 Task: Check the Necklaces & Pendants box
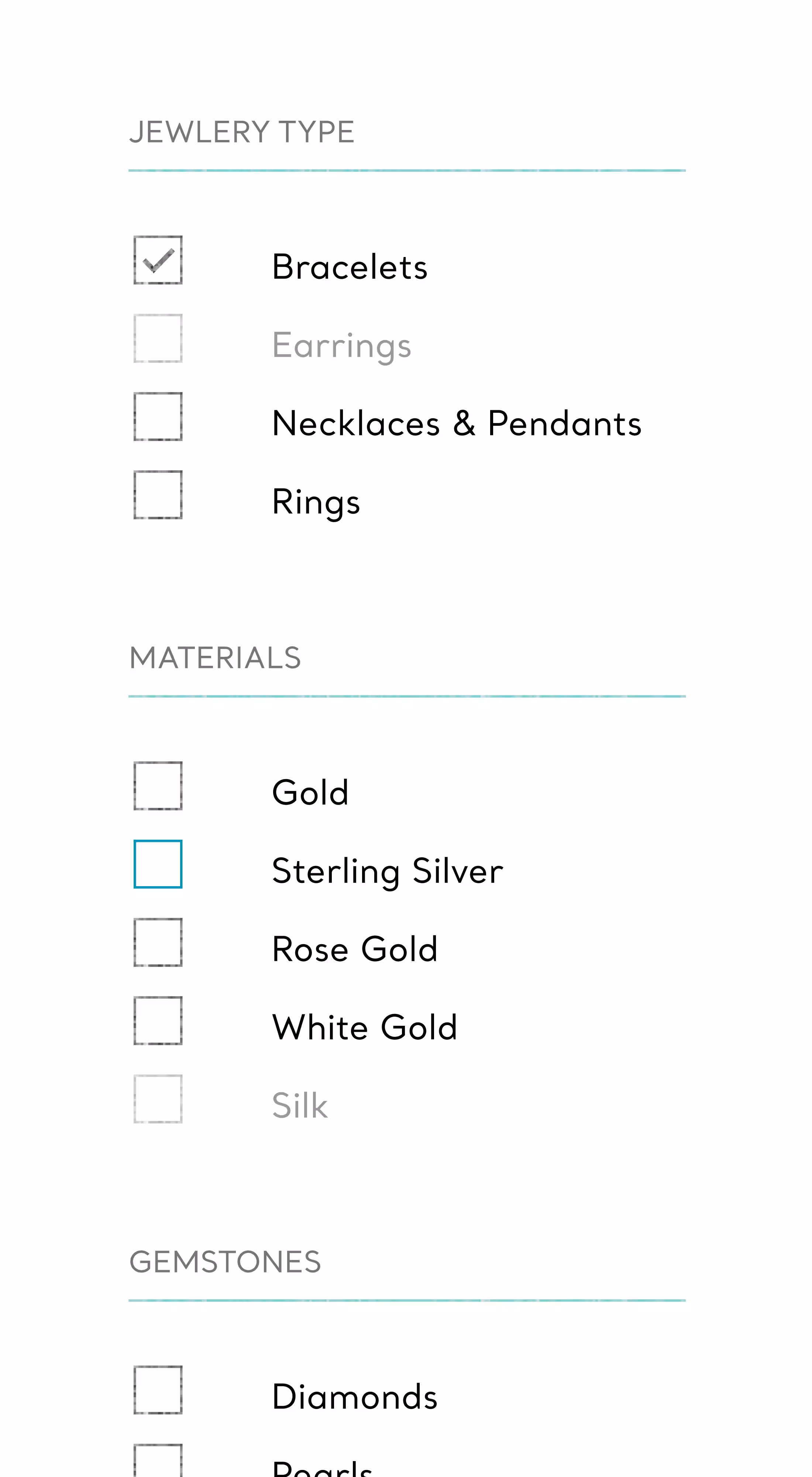pyautogui.click(x=158, y=416)
